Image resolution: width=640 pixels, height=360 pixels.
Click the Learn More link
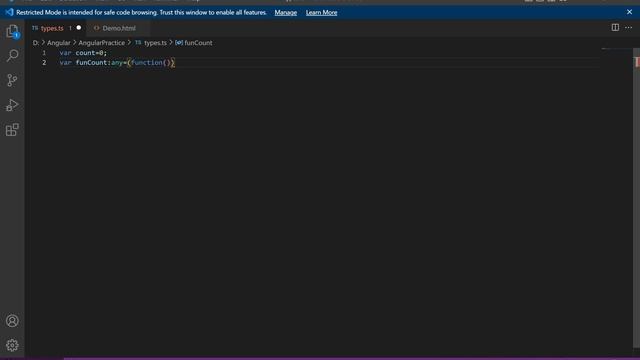pyautogui.click(x=322, y=13)
